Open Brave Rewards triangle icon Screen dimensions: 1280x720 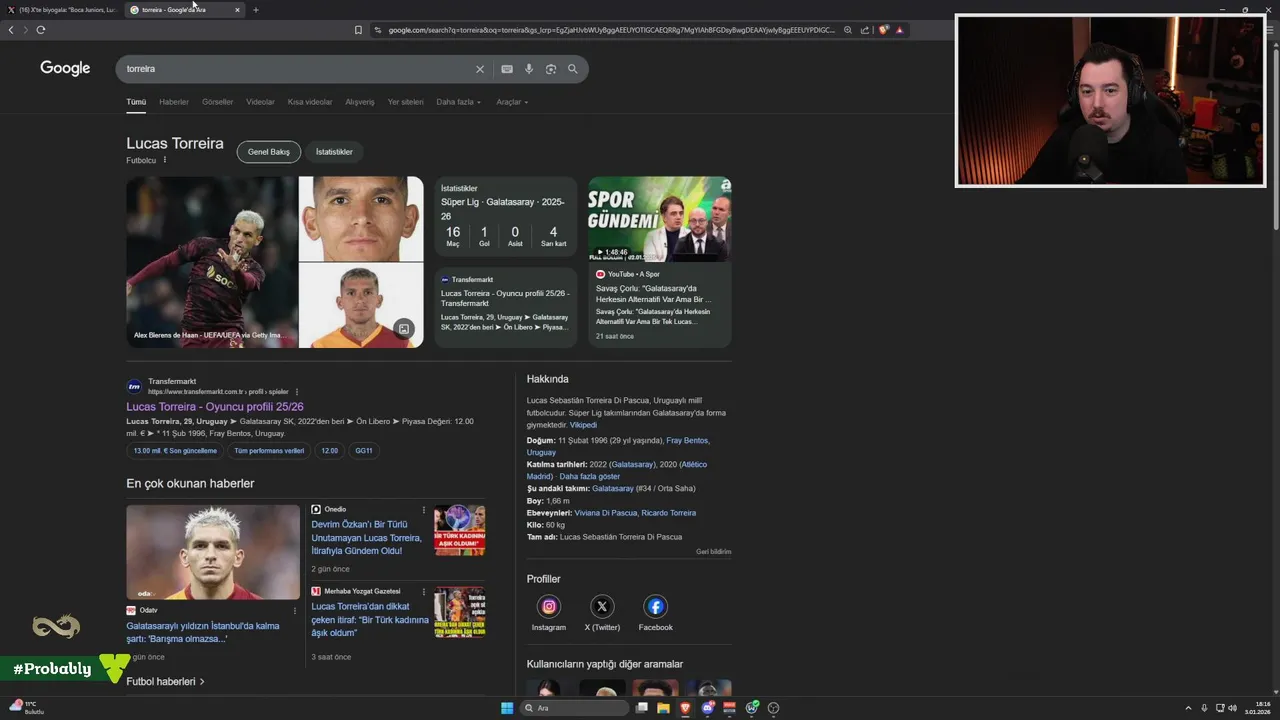coord(899,30)
